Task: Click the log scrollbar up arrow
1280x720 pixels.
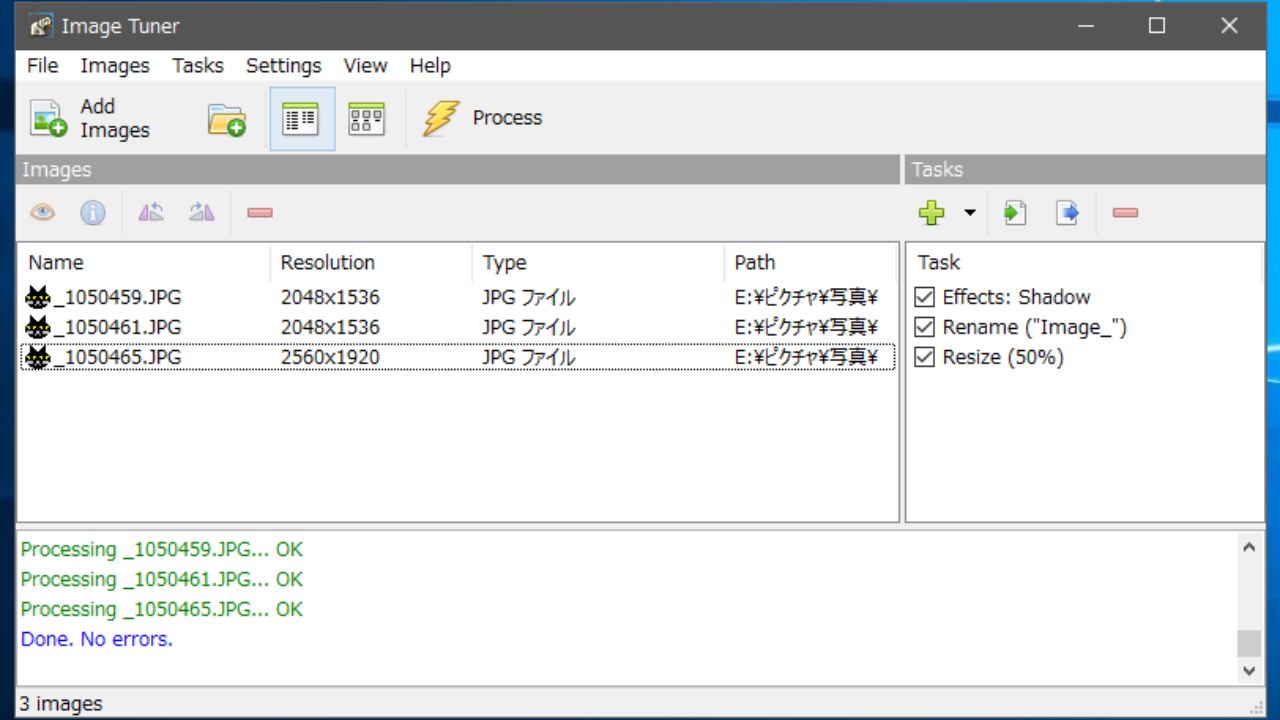Action: [1249, 546]
